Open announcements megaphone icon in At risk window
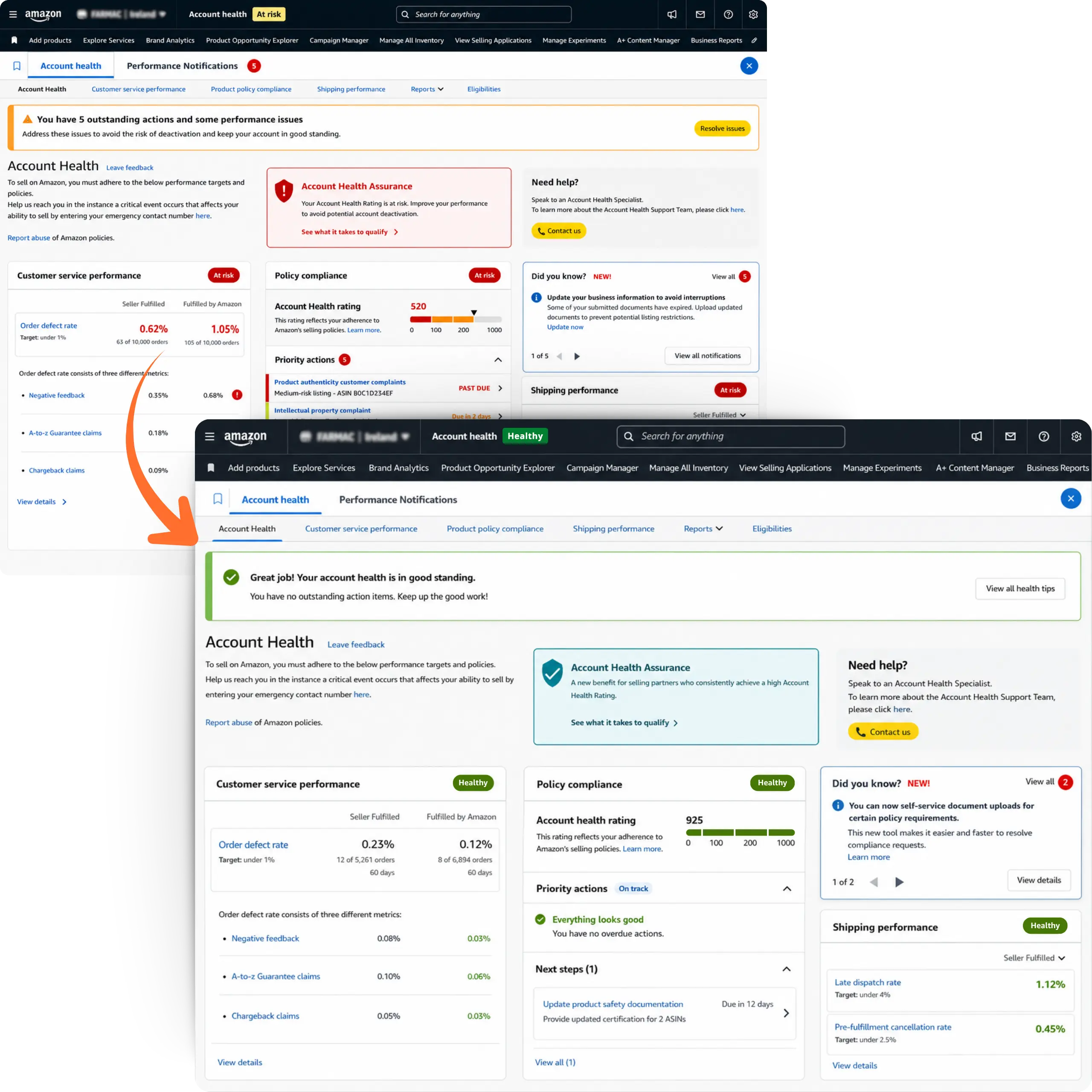Viewport: 1092px width, 1092px height. click(x=672, y=14)
